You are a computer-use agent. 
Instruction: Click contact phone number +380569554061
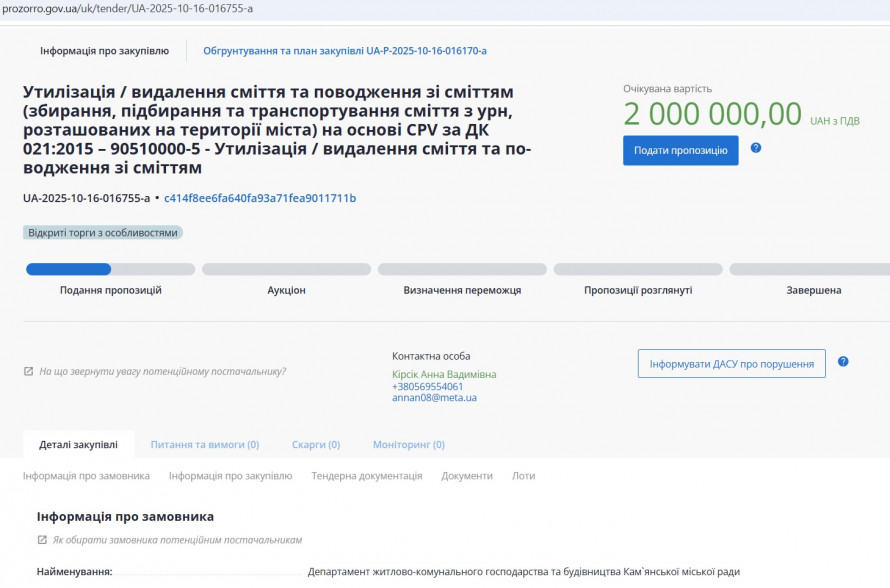point(427,386)
